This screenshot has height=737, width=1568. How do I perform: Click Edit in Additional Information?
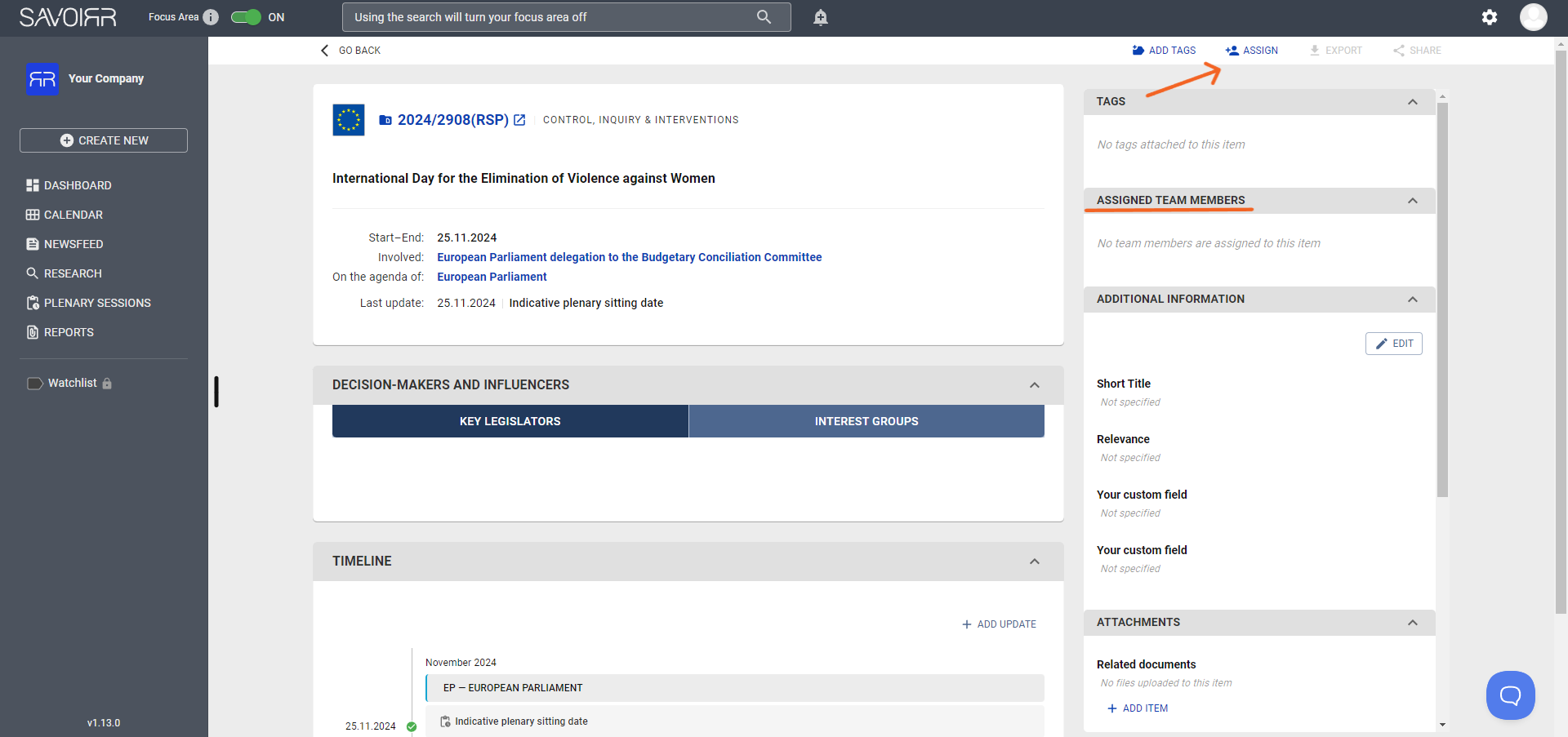click(x=1394, y=344)
